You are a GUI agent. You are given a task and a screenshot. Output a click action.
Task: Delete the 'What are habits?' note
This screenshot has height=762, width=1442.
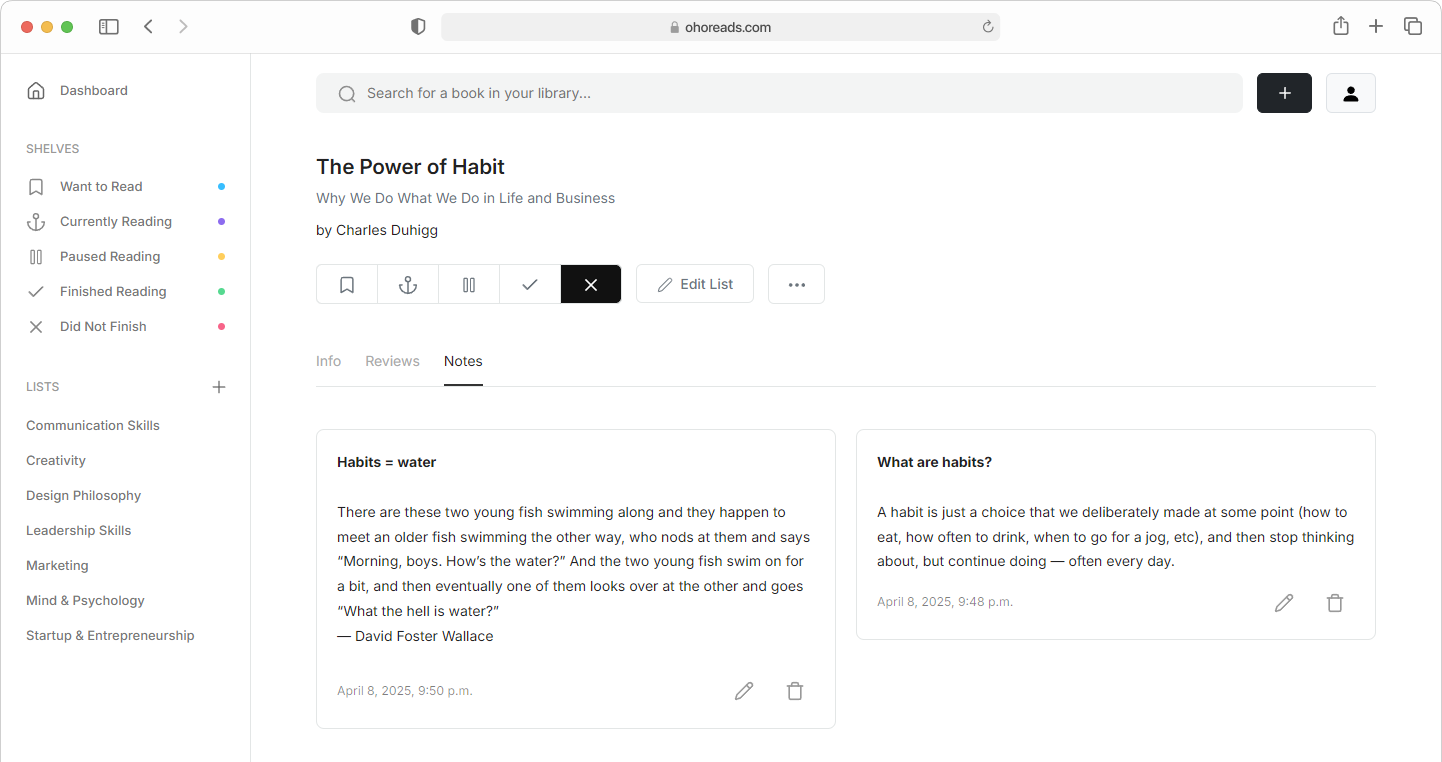click(x=1335, y=603)
